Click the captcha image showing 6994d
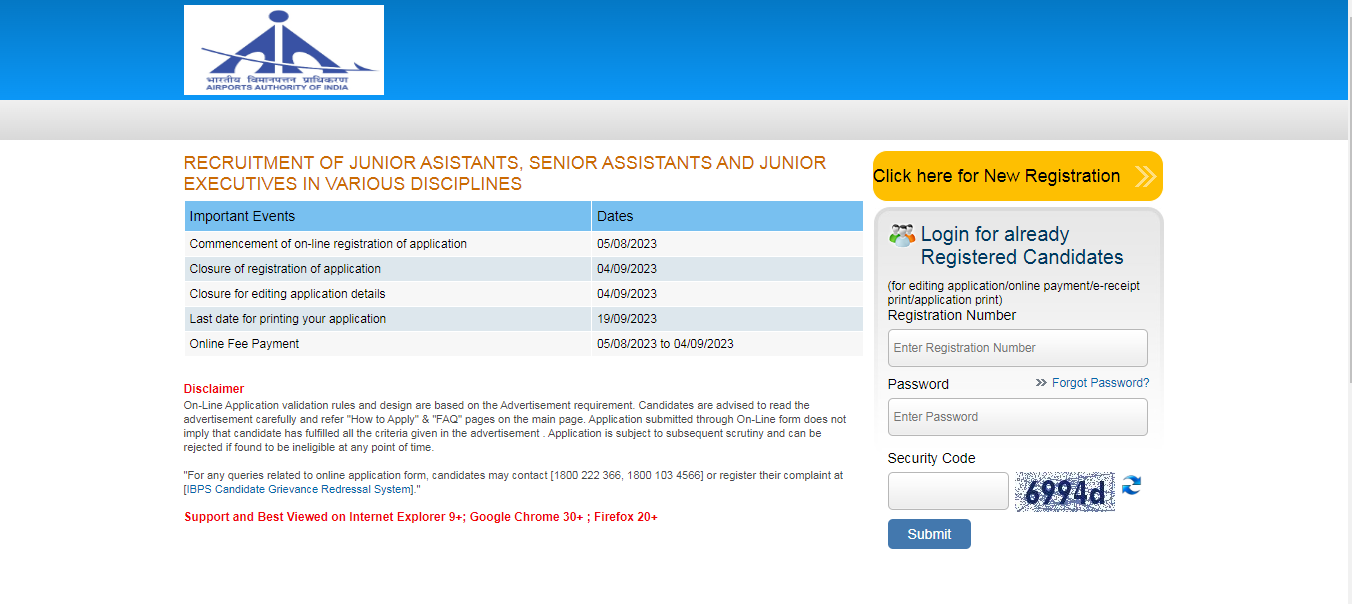The height and width of the screenshot is (604, 1352). point(1064,492)
